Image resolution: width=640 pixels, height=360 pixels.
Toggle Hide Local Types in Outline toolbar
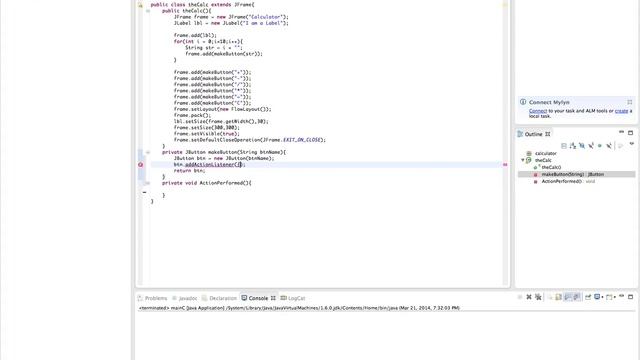point(609,146)
